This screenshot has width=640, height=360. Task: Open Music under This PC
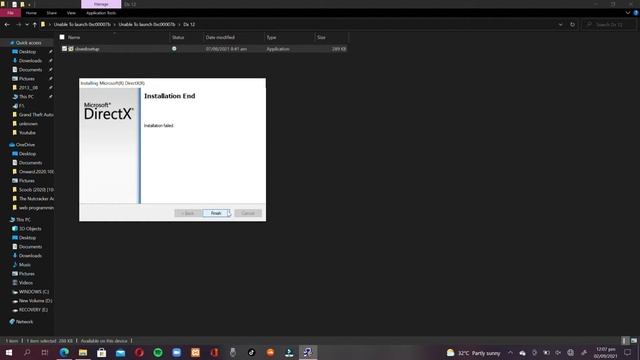click(24, 264)
